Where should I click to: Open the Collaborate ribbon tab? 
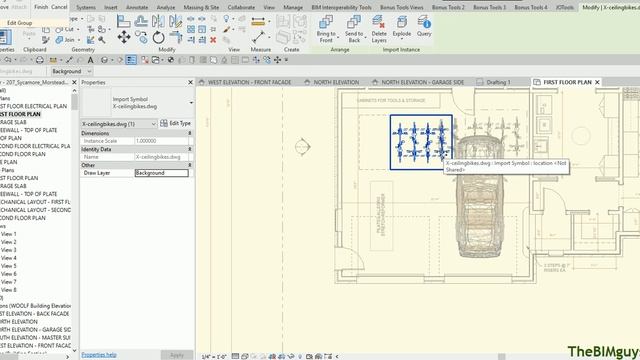241,7
